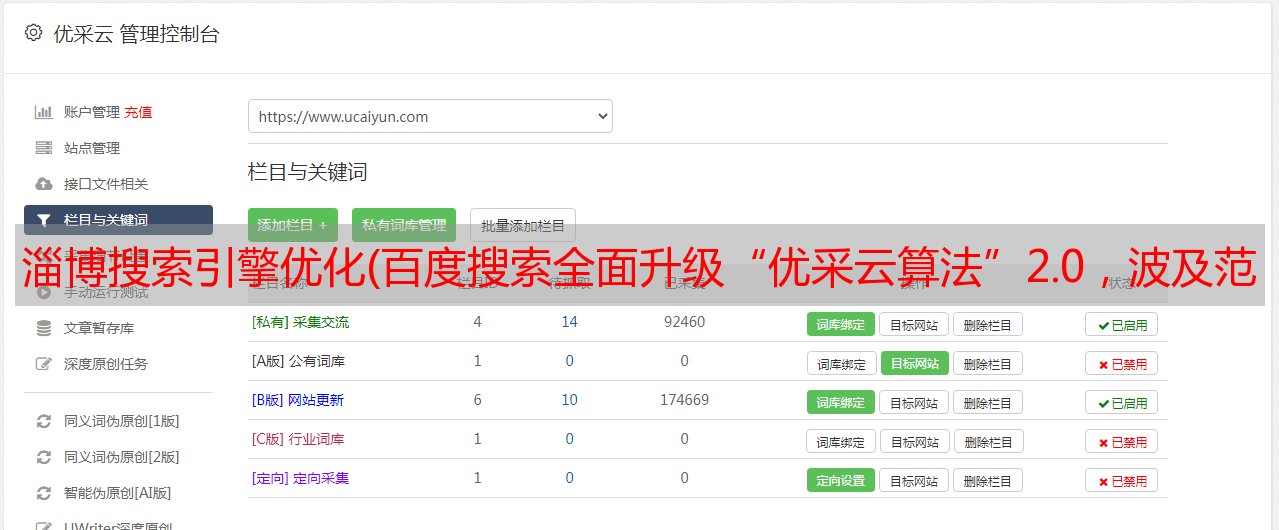The image size is (1279, 530).
Task: Click 词库绑定 in the 采集交流 row
Action: pyautogui.click(x=841, y=324)
